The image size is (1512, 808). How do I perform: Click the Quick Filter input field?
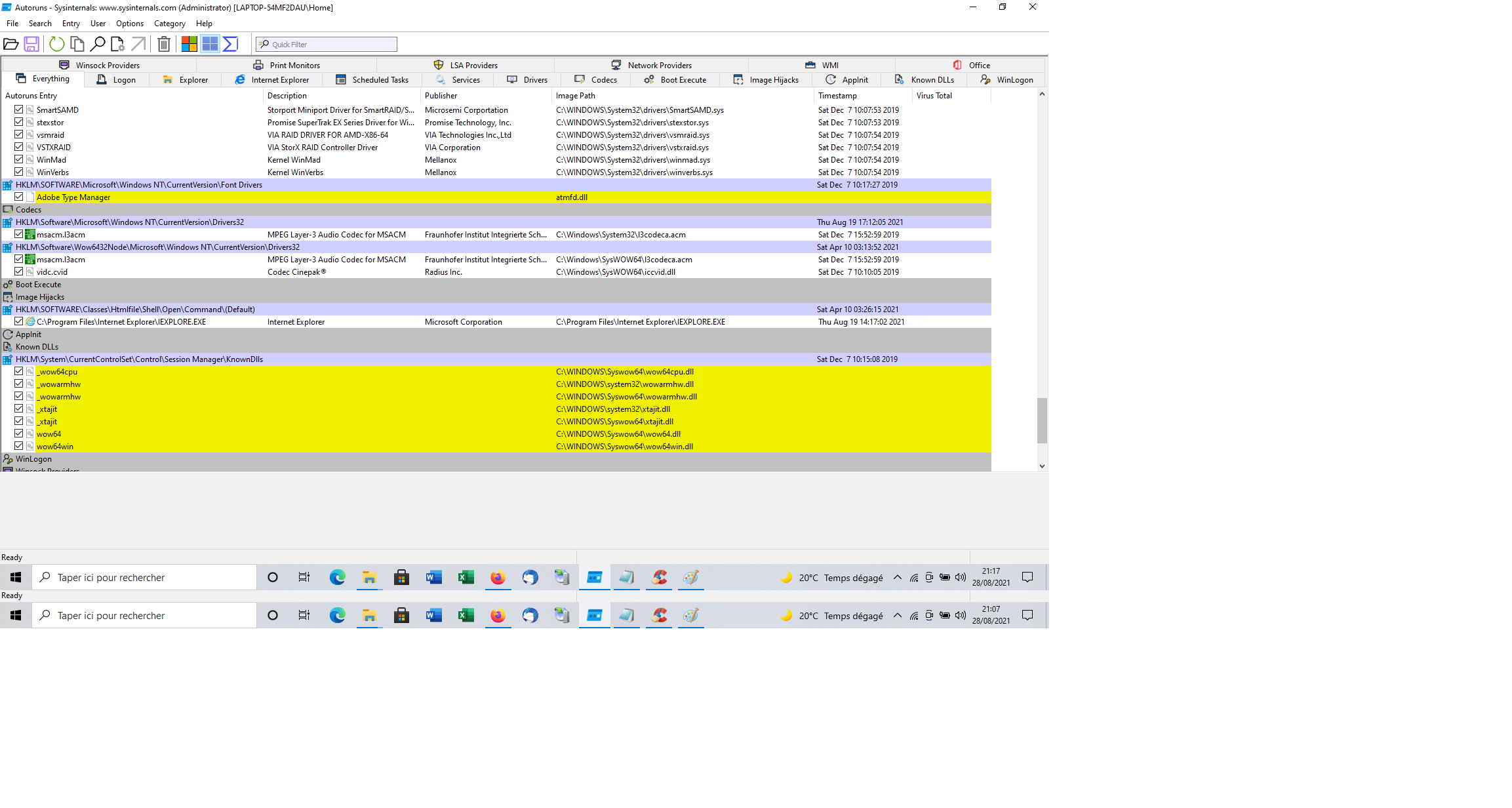(327, 44)
